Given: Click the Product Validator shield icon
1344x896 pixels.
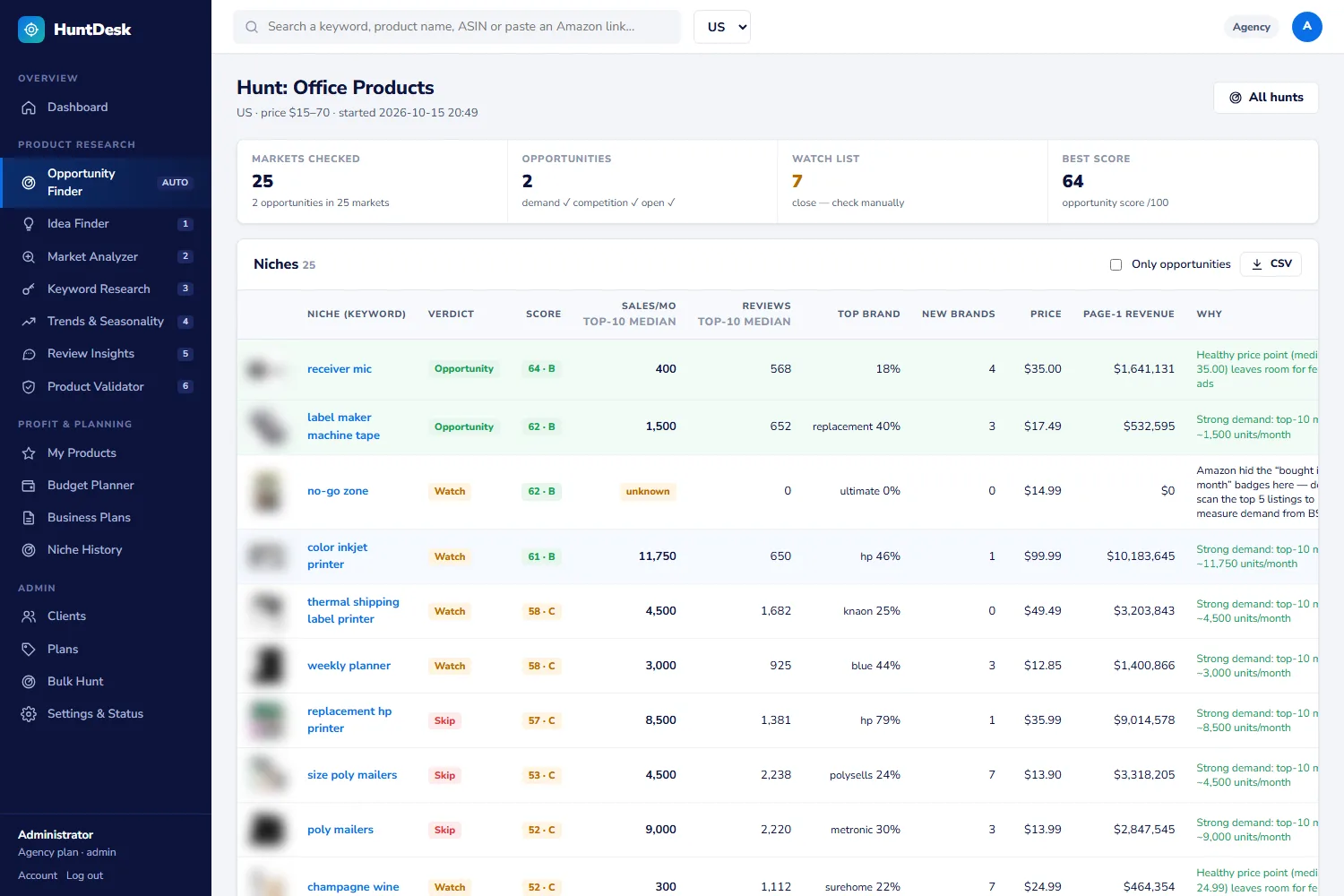Looking at the screenshot, I should (29, 387).
